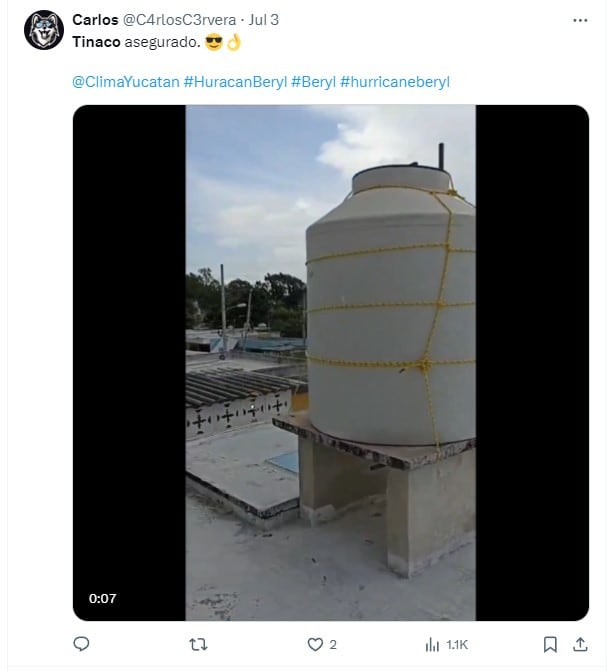Share the tweet via upload icon
This screenshot has height=671, width=607.
tap(580, 645)
